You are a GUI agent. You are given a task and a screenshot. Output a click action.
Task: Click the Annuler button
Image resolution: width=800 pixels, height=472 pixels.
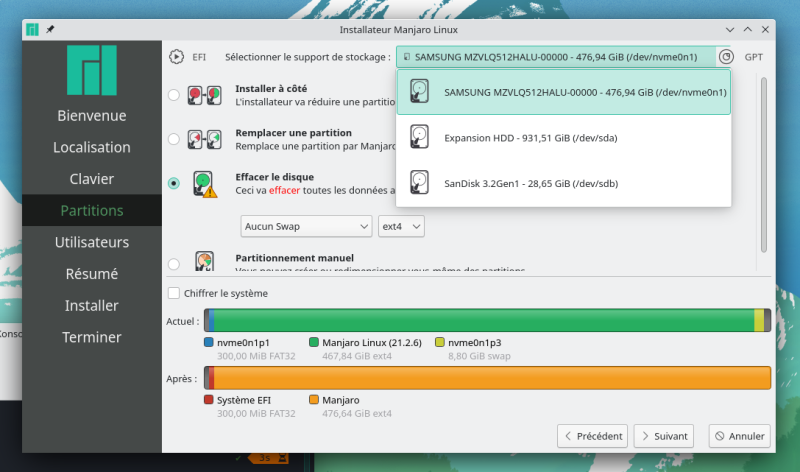click(x=739, y=436)
